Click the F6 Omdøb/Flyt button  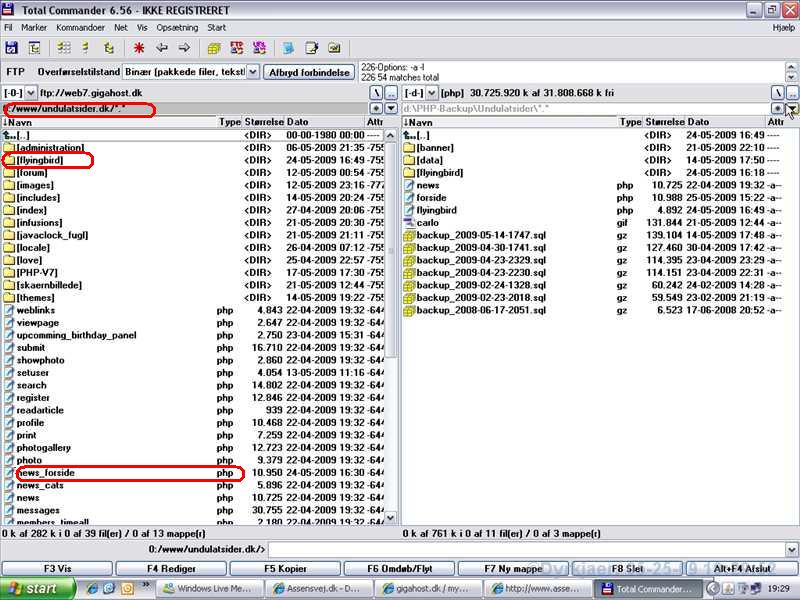pyautogui.click(x=399, y=568)
